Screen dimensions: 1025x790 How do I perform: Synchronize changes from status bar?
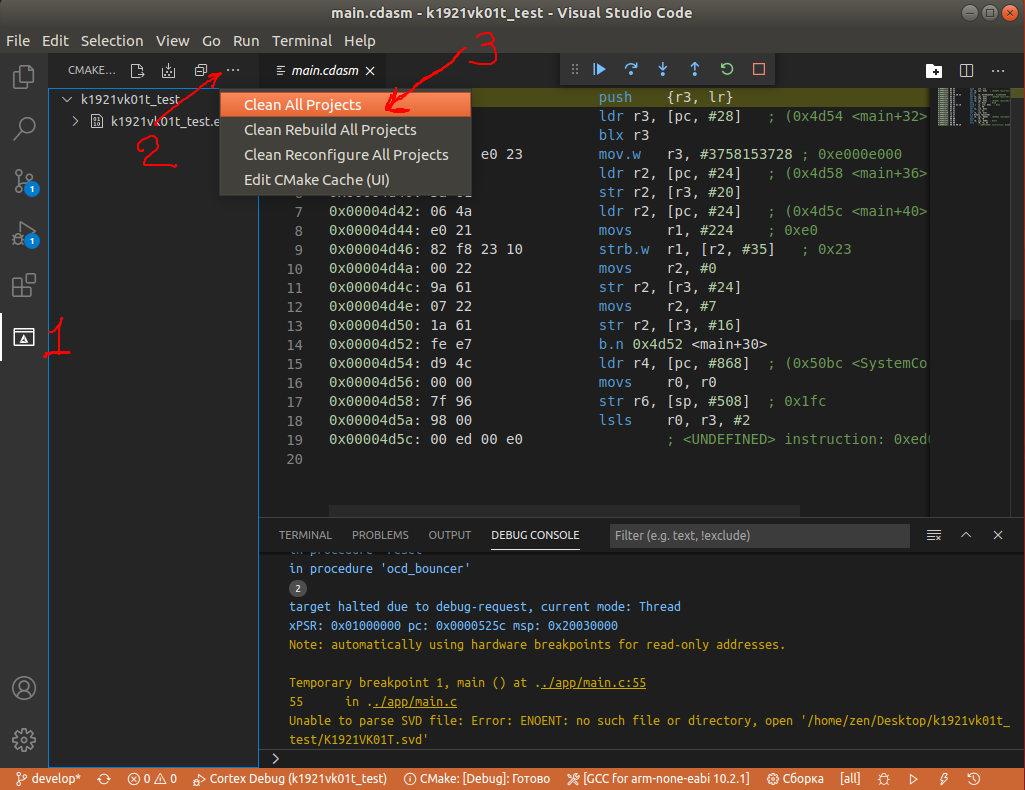tap(104, 779)
